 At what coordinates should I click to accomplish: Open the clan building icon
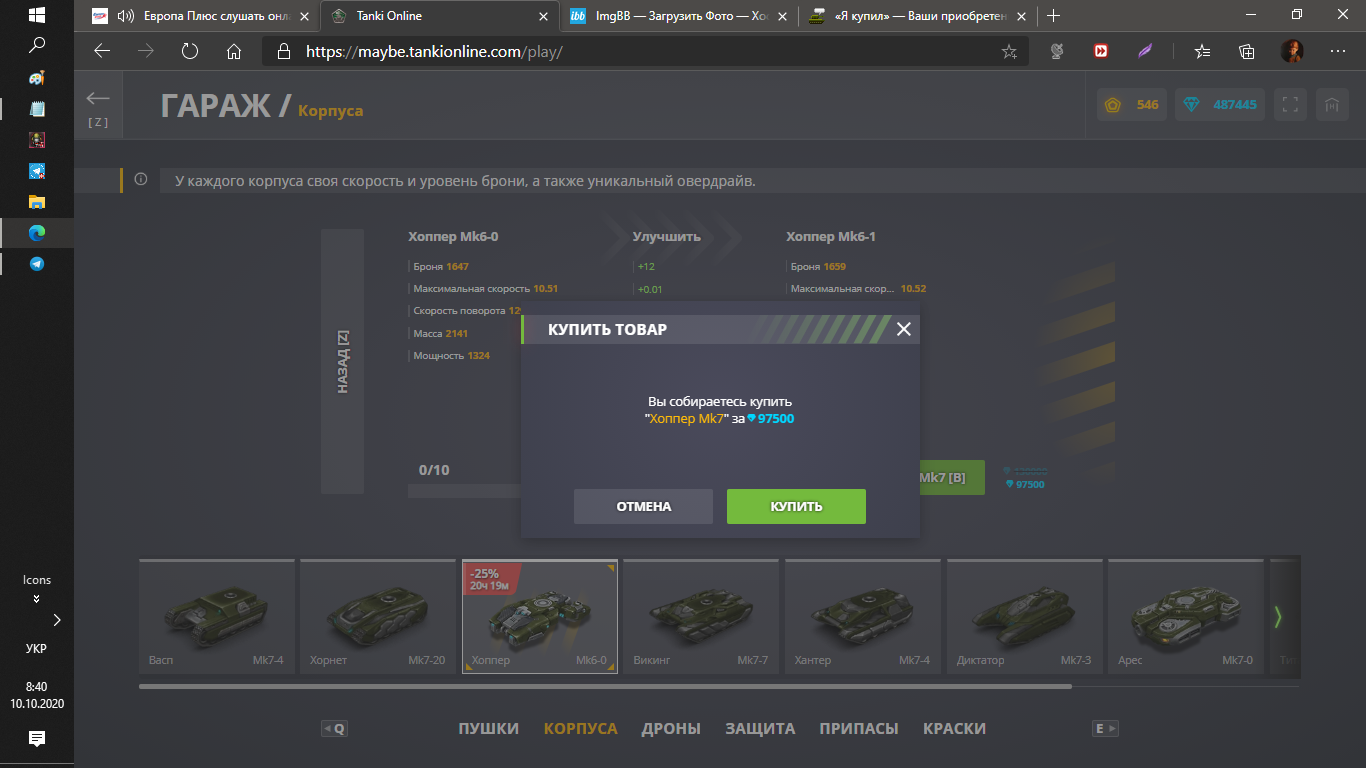click(1331, 104)
